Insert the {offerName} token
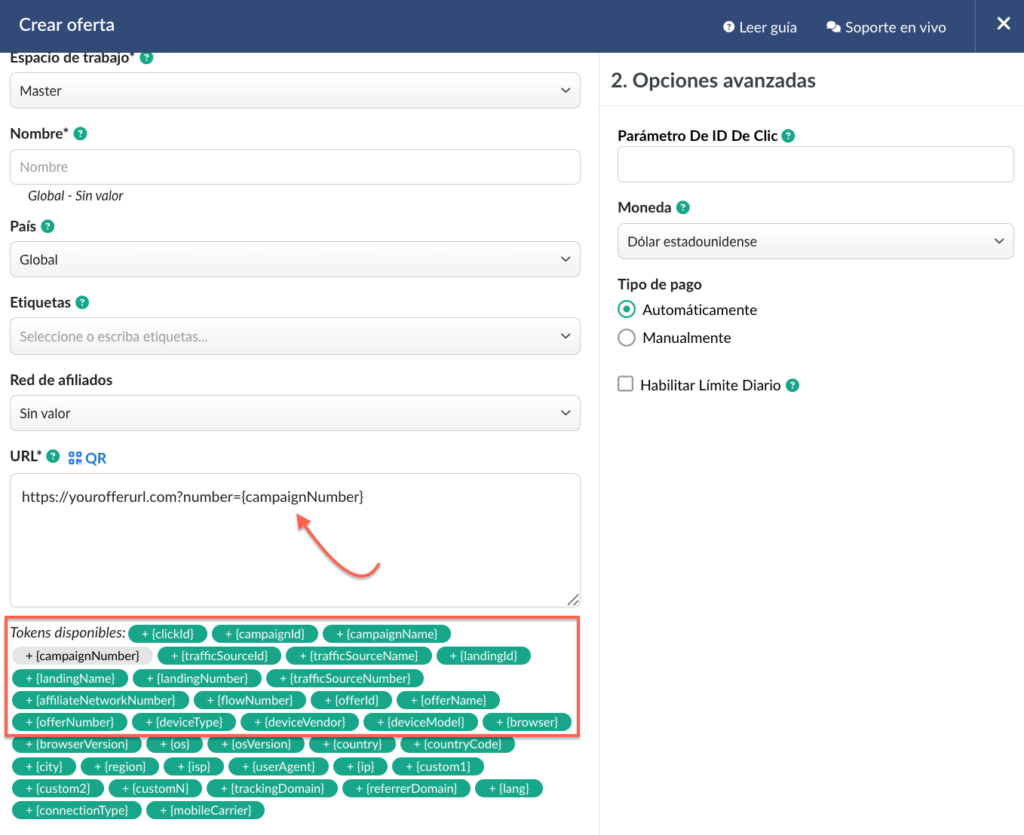This screenshot has height=835, width=1024. (448, 700)
